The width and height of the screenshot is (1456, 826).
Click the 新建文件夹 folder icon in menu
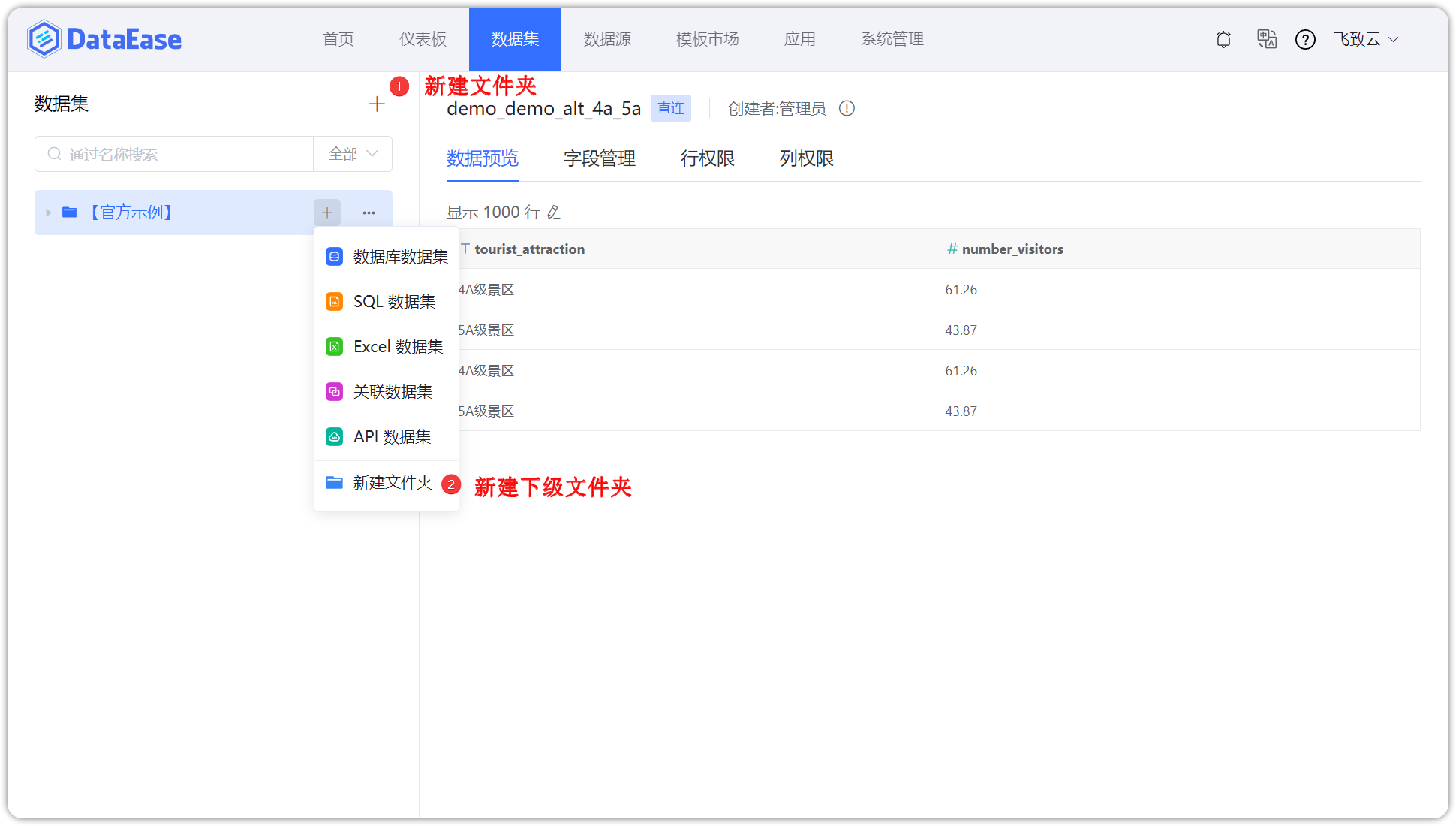coord(334,482)
